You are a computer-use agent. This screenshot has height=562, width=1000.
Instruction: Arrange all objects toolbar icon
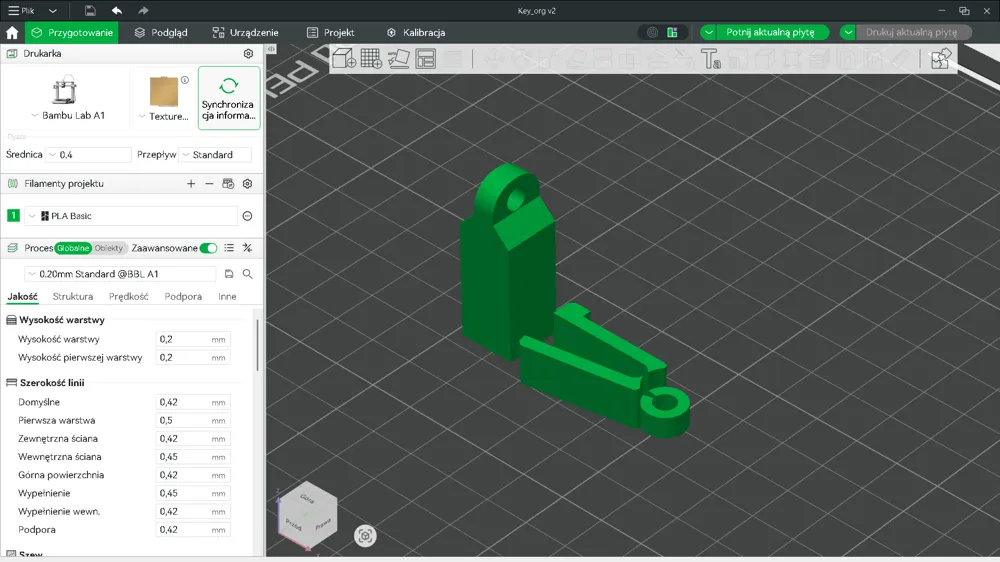point(425,59)
